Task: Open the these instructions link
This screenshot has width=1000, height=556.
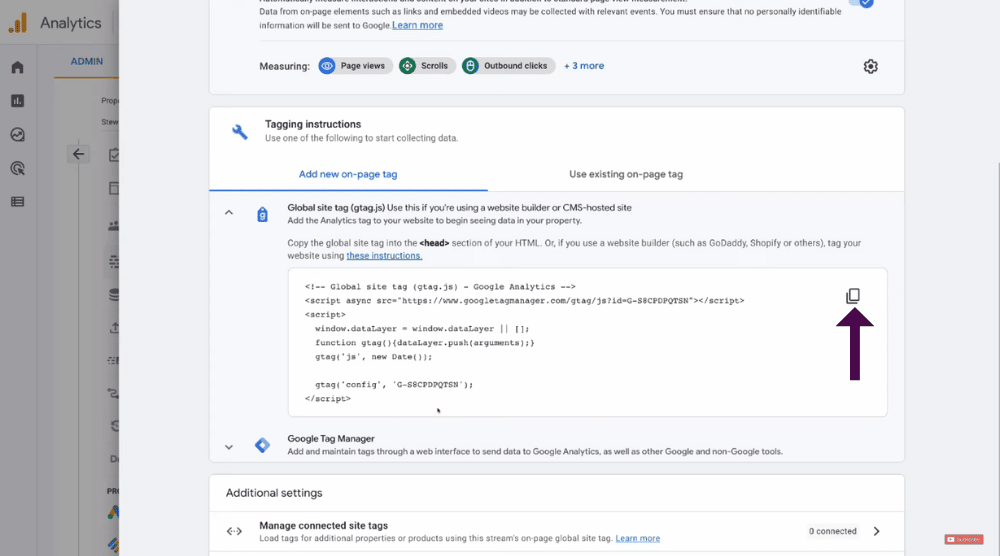Action: click(x=384, y=256)
